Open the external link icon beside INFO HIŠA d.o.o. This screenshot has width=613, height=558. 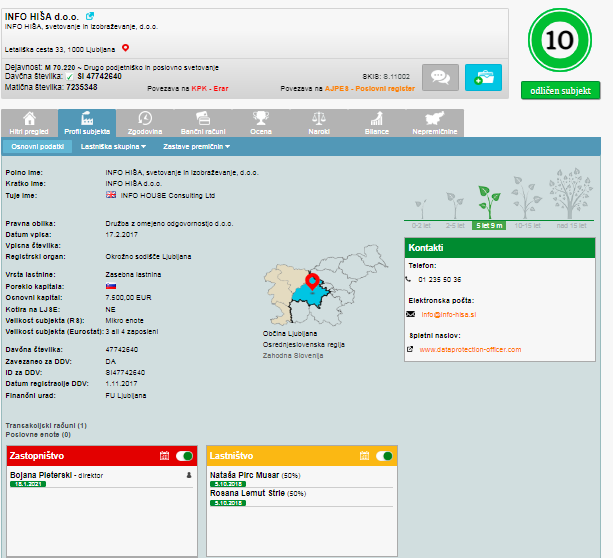pos(90,16)
